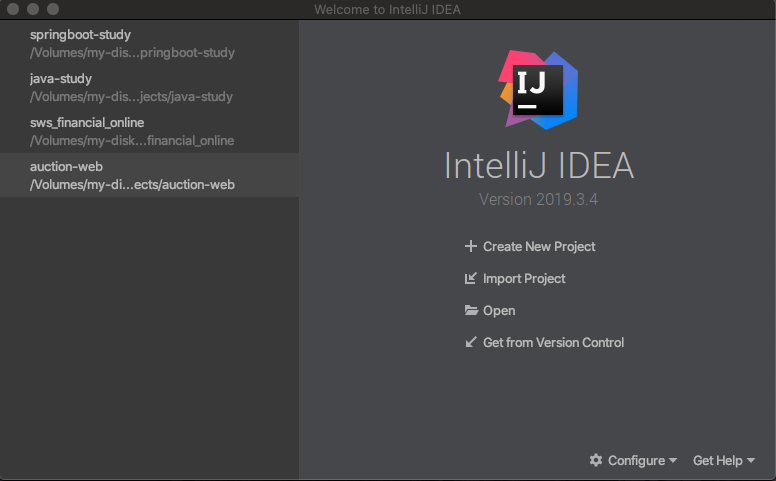Click the Open text link

[x=499, y=311]
